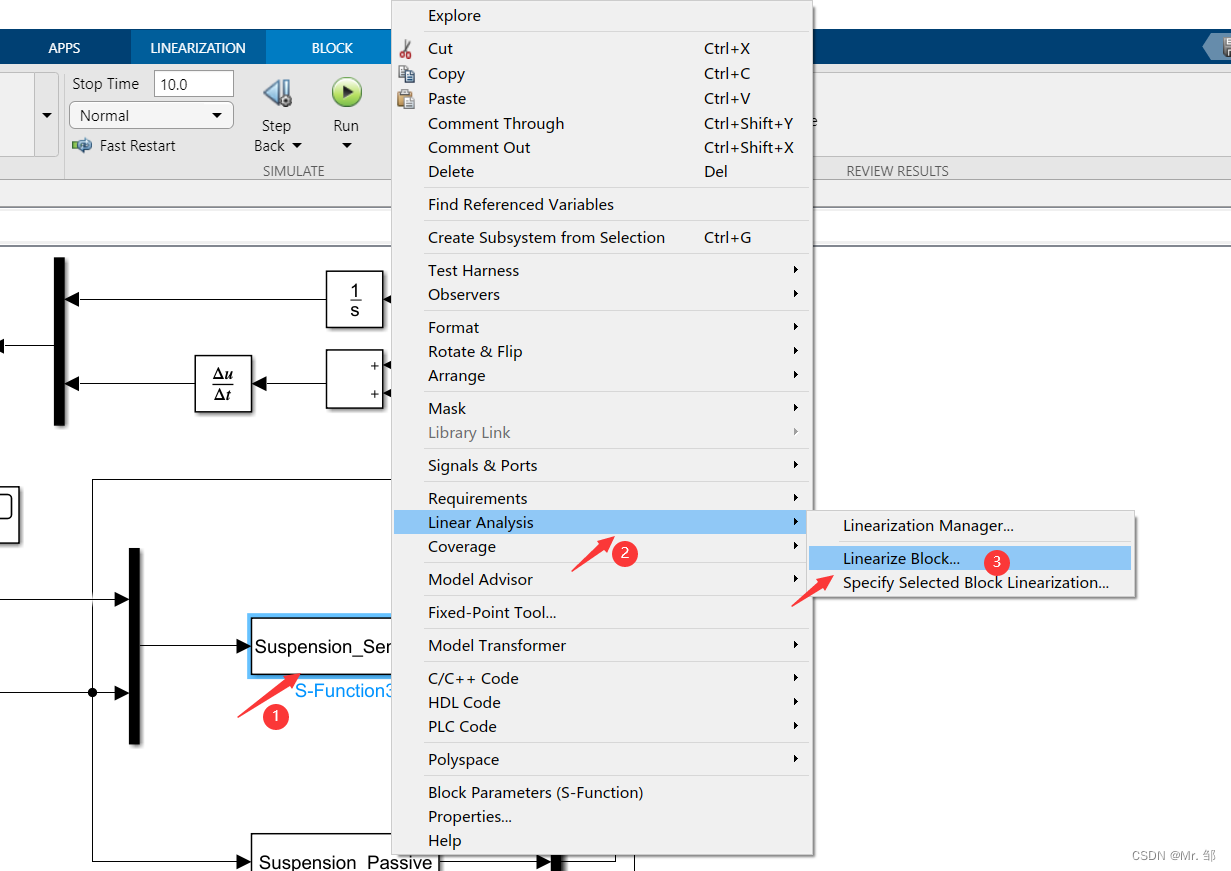Select the sum block with plus signs

[x=355, y=379]
